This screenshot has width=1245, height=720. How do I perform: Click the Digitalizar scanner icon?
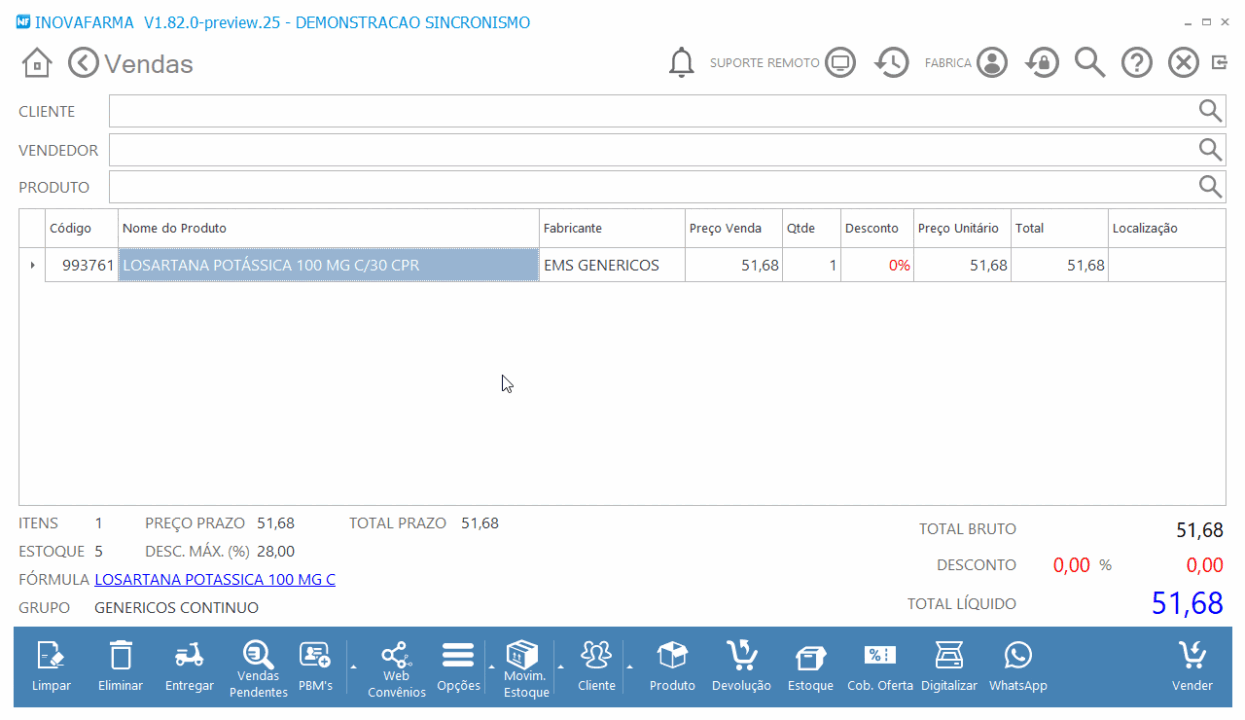click(949, 667)
